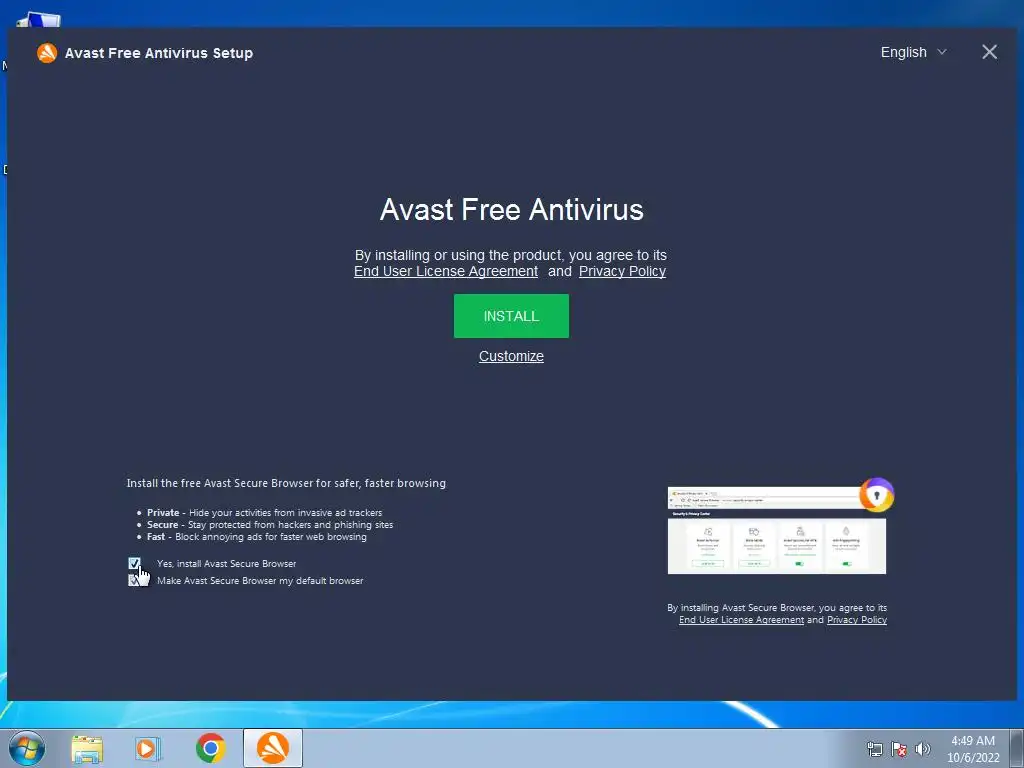Toggle Make Avast Secure Browser my default browser

click(x=134, y=581)
